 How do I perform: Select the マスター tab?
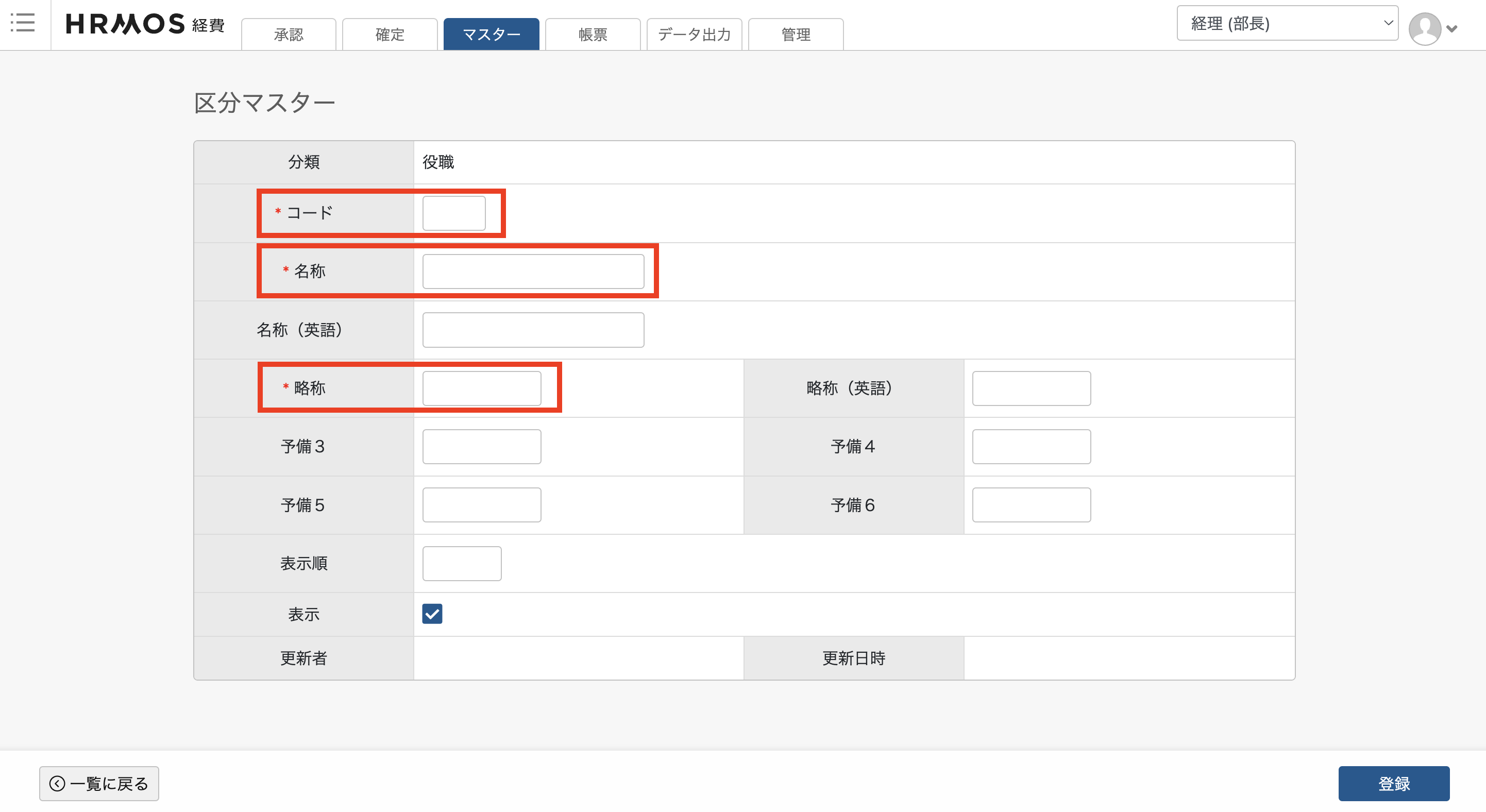pos(492,35)
